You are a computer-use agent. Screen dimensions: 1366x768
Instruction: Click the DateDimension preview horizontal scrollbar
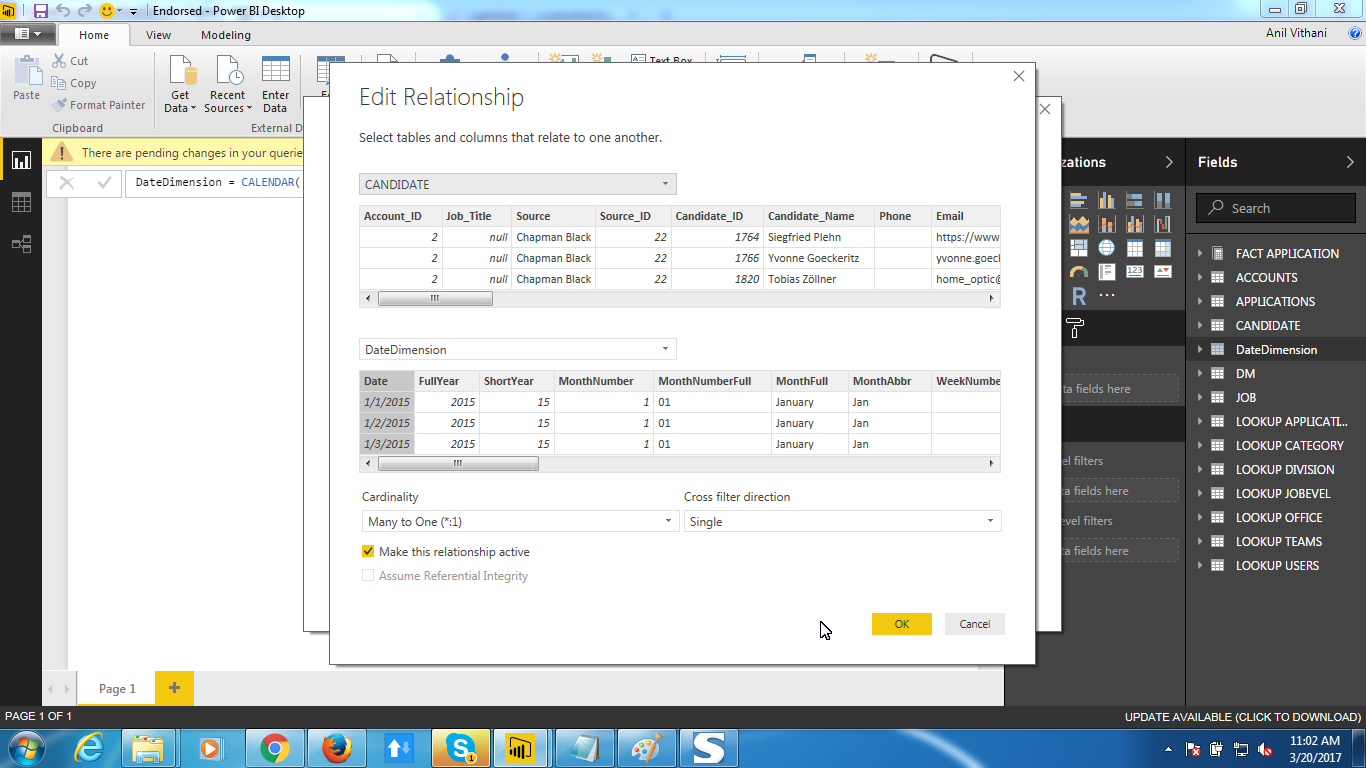(x=458, y=464)
